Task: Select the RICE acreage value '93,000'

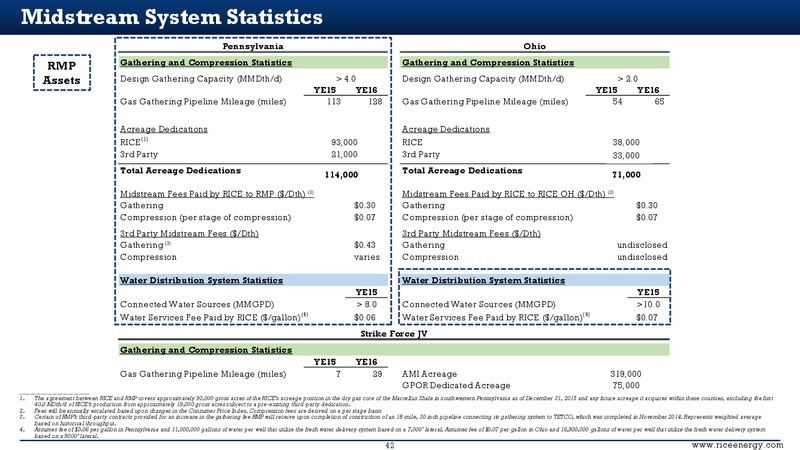Action: [x=344, y=142]
